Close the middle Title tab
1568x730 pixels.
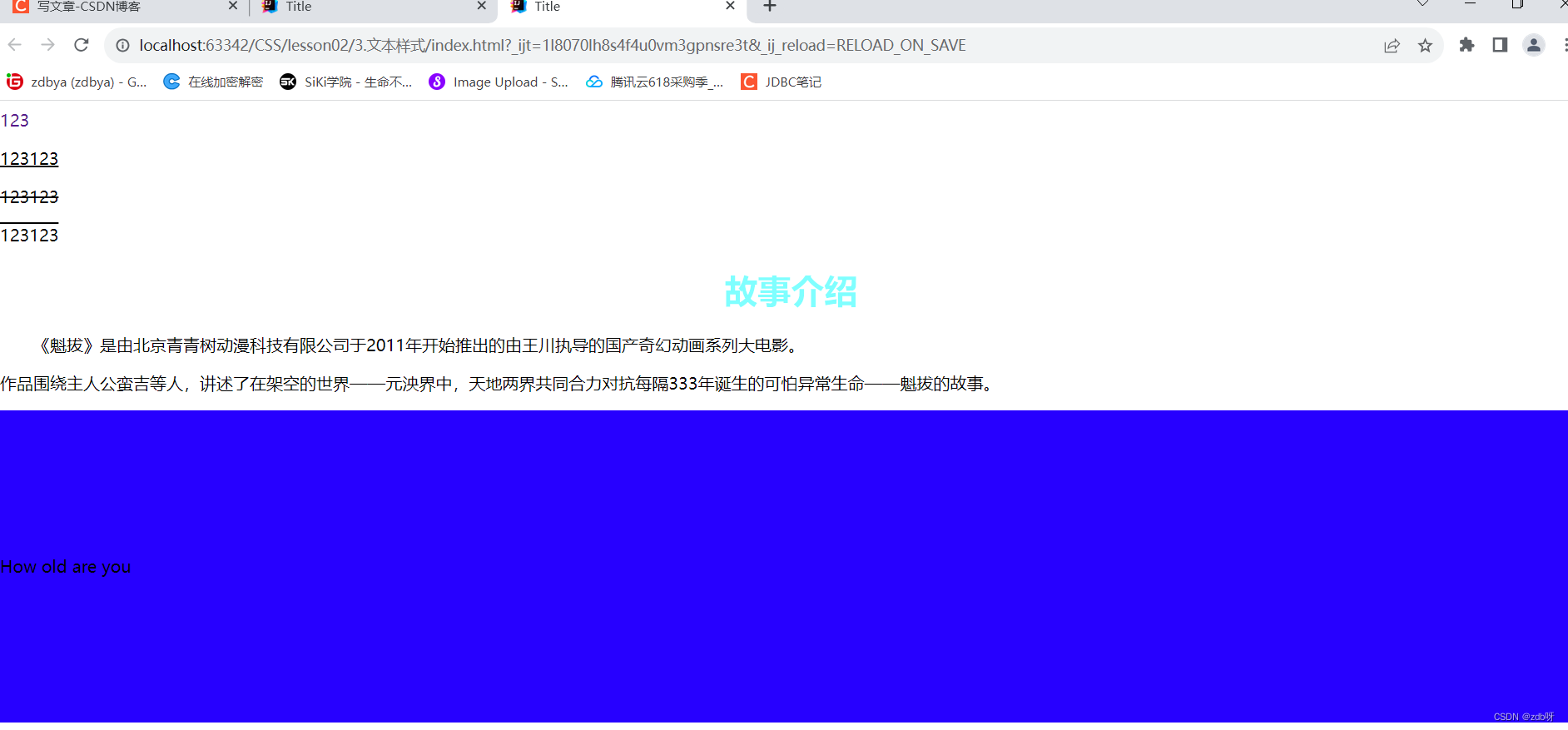pyautogui.click(x=481, y=7)
